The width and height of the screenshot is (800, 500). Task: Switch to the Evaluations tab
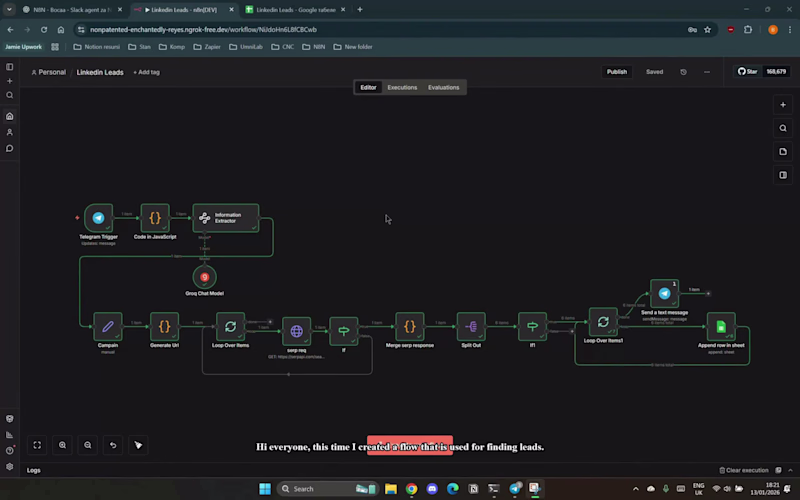[x=443, y=87]
